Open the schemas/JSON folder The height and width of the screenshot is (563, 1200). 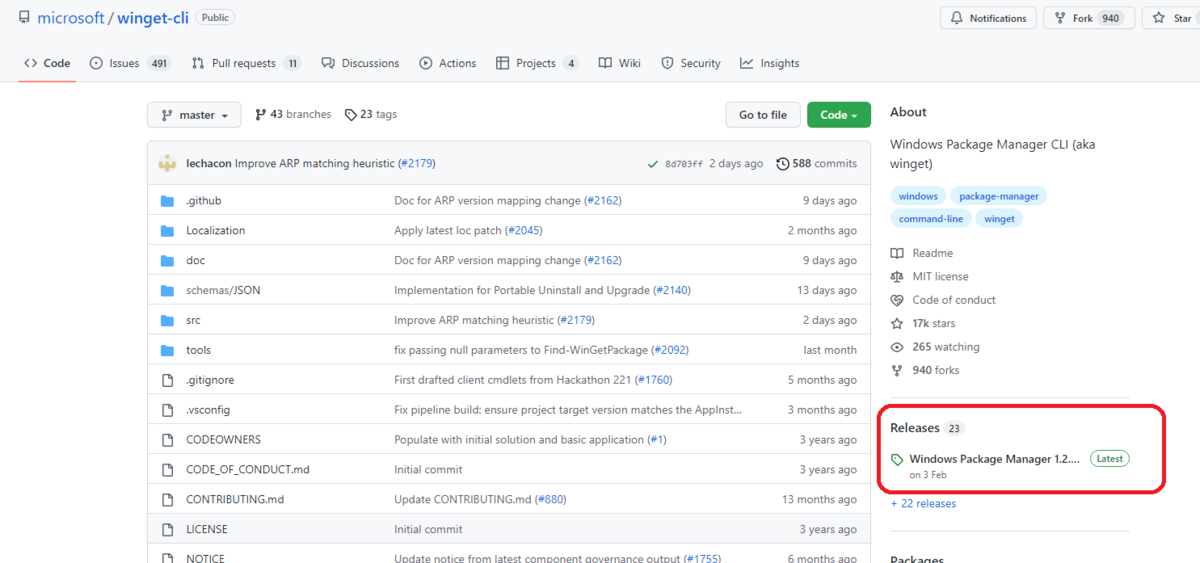(x=223, y=290)
